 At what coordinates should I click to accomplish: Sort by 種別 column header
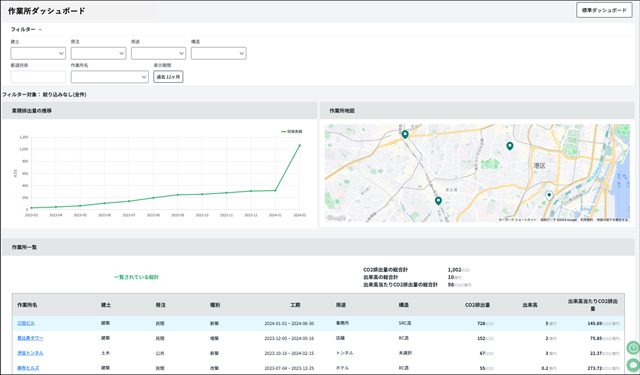tap(214, 305)
